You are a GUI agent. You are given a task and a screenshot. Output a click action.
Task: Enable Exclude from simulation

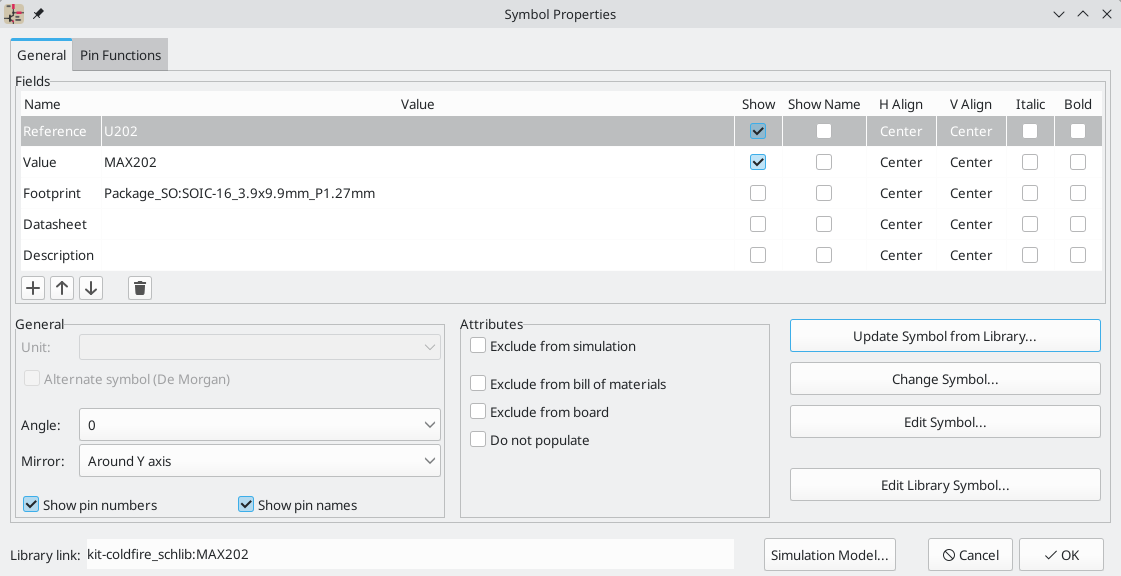coord(477,346)
